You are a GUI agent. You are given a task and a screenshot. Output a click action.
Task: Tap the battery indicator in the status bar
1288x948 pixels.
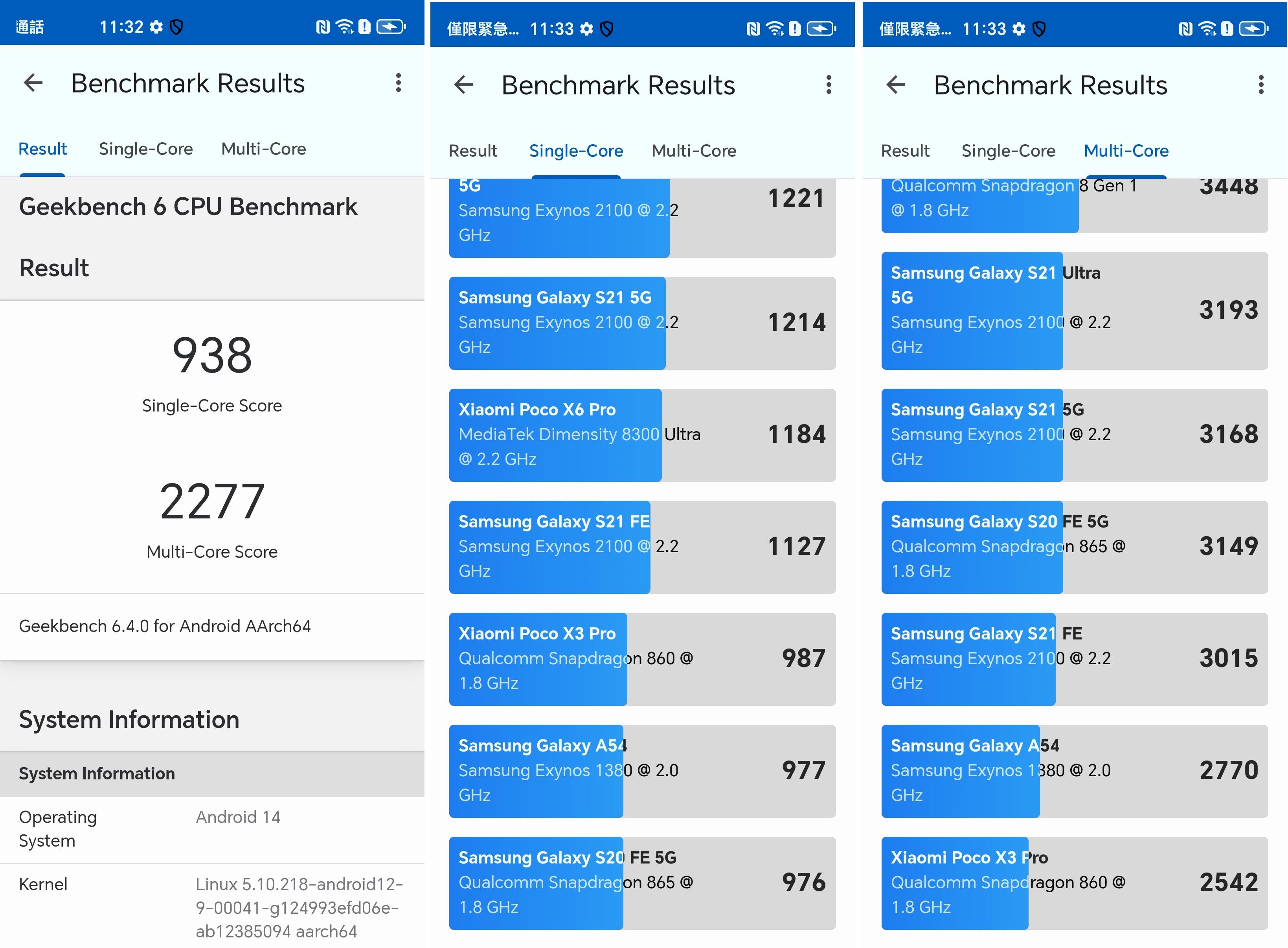pos(389,26)
